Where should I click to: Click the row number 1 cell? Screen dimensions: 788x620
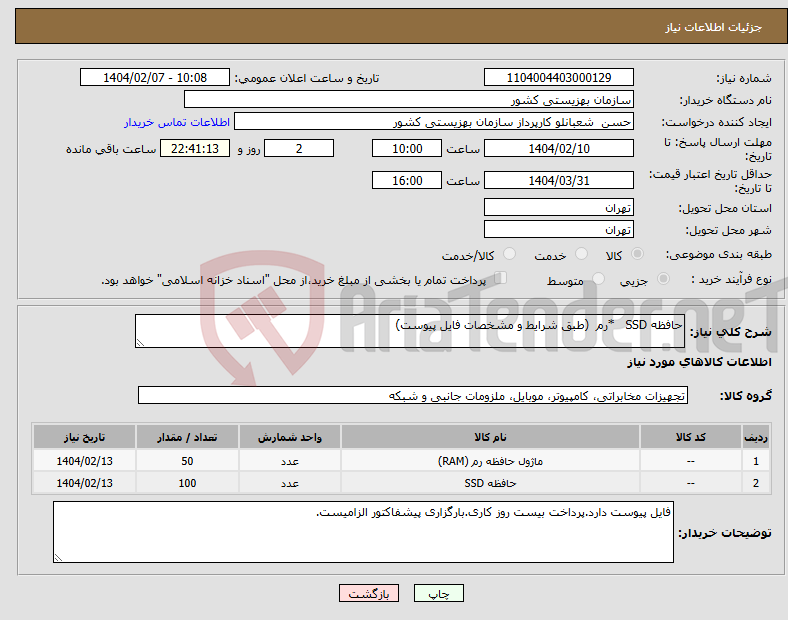756,461
